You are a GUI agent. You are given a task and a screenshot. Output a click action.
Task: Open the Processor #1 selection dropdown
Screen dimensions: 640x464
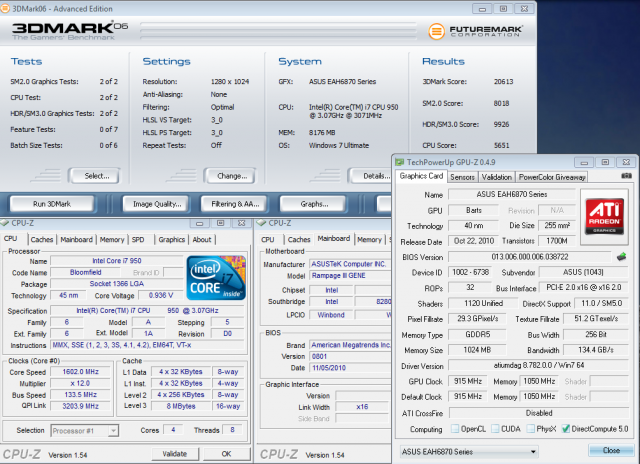point(85,431)
